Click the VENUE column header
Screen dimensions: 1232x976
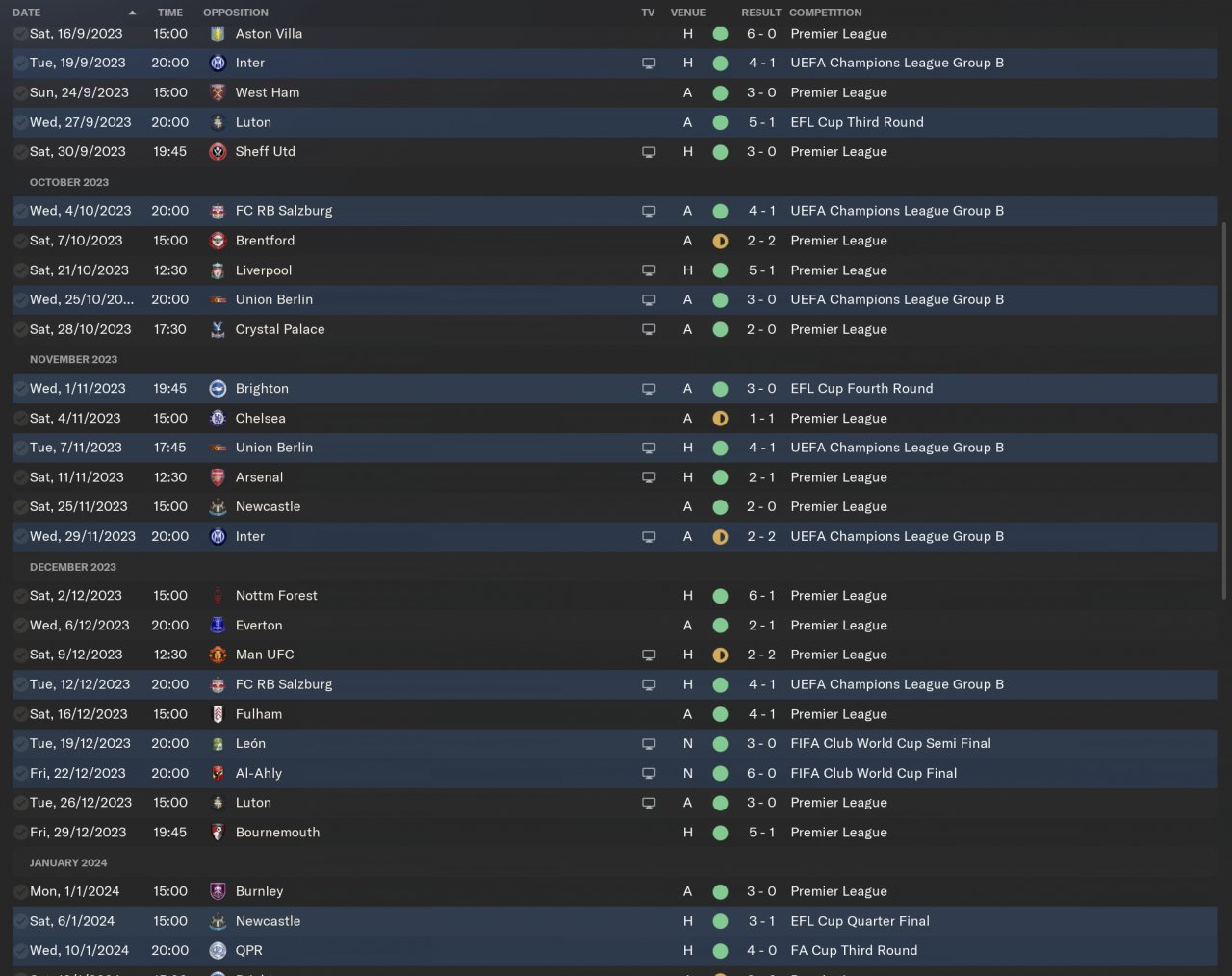tap(687, 13)
